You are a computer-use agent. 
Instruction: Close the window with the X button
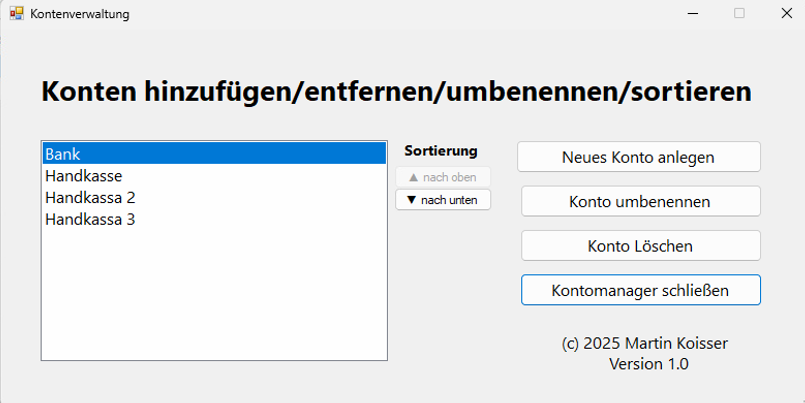784,14
